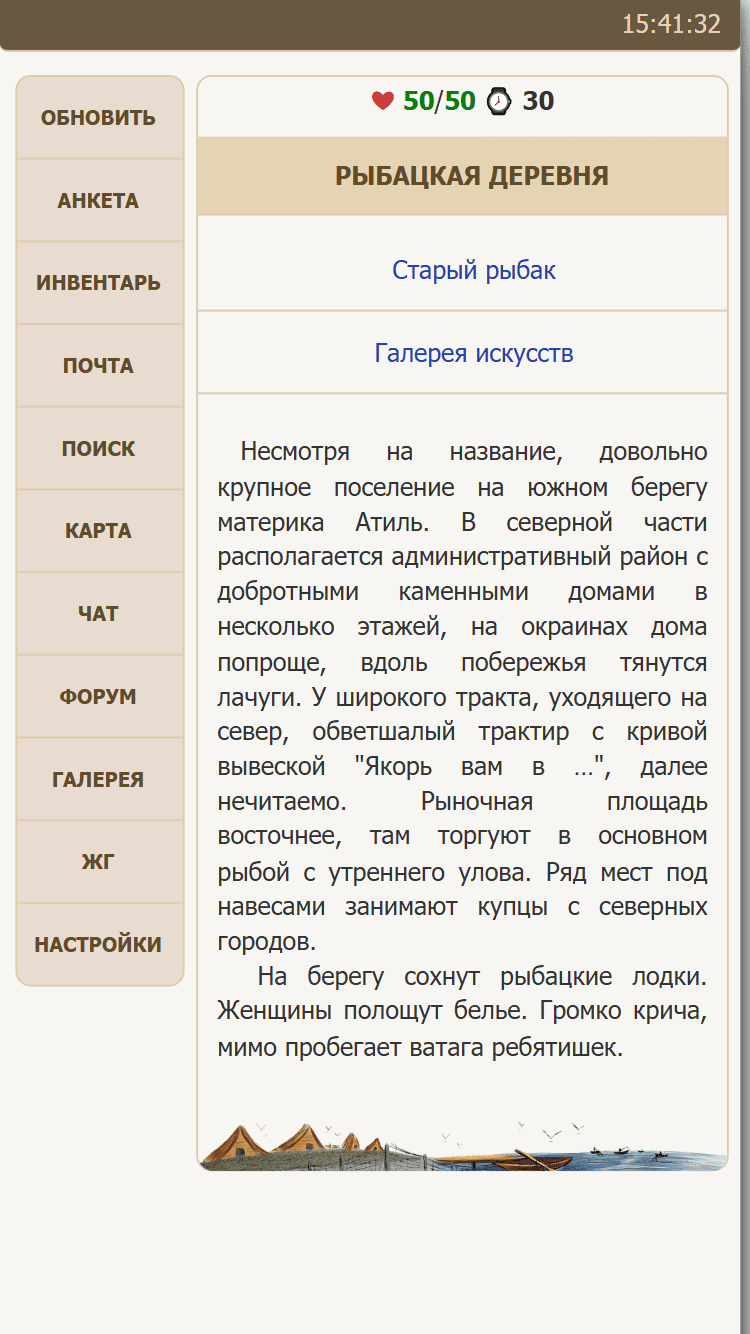Talk to Старый рыбак link
The width and height of the screenshot is (750, 1334).
click(x=473, y=270)
